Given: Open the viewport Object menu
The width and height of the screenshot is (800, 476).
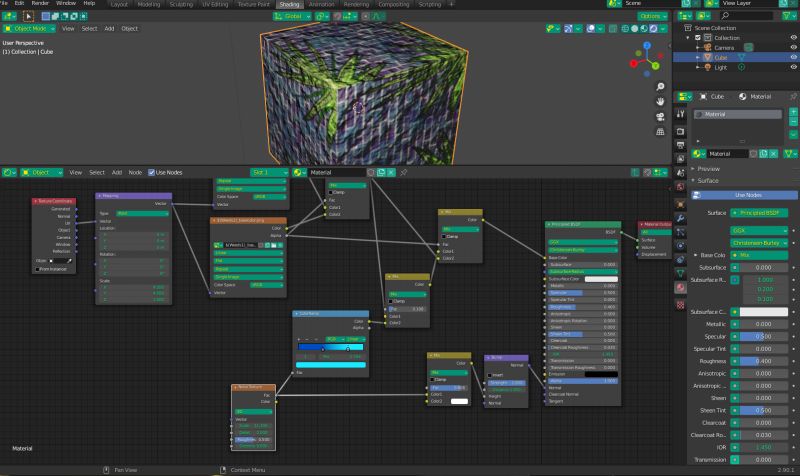Looking at the screenshot, I should (x=130, y=29).
